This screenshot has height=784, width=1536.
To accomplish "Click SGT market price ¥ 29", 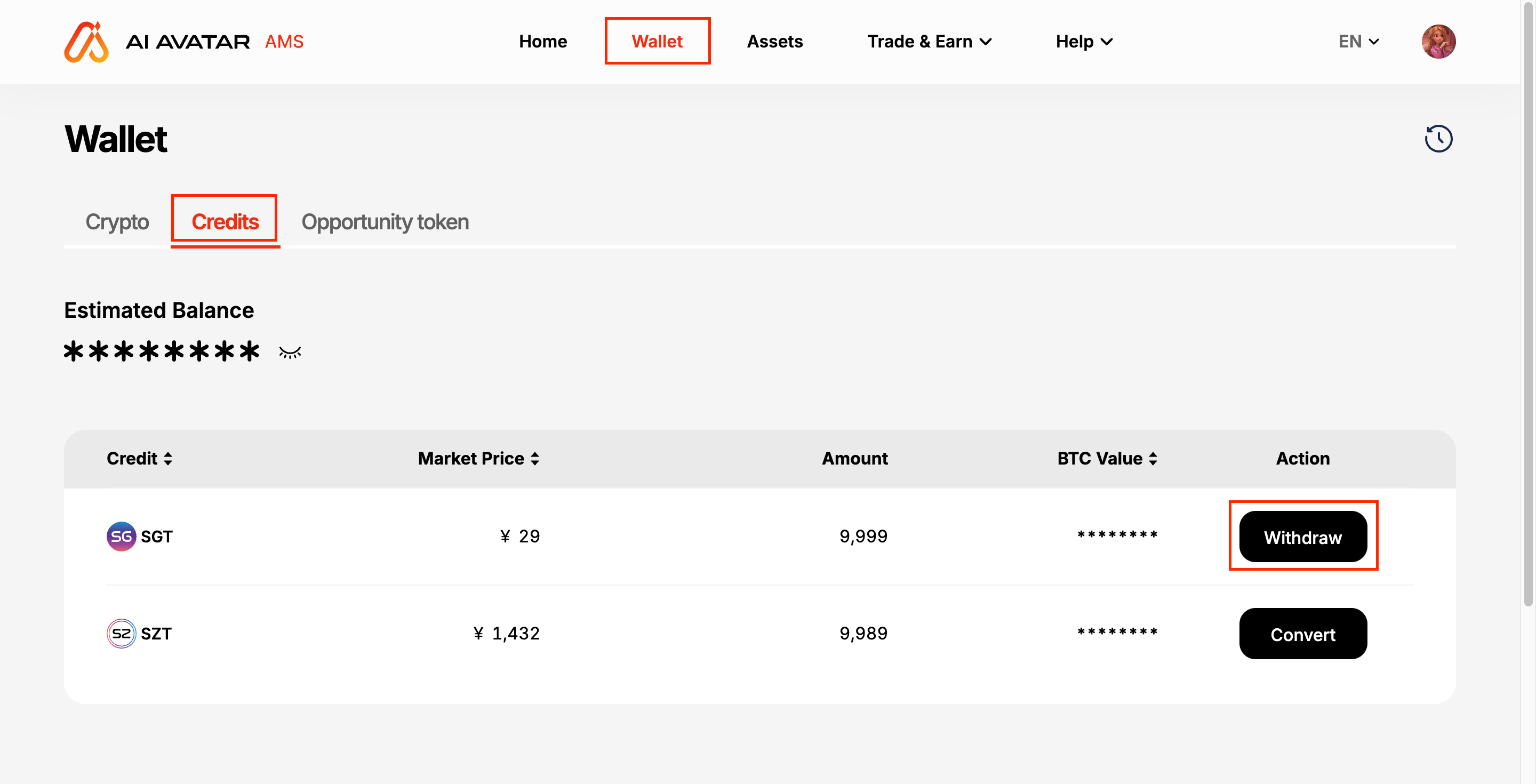I will pos(520,537).
